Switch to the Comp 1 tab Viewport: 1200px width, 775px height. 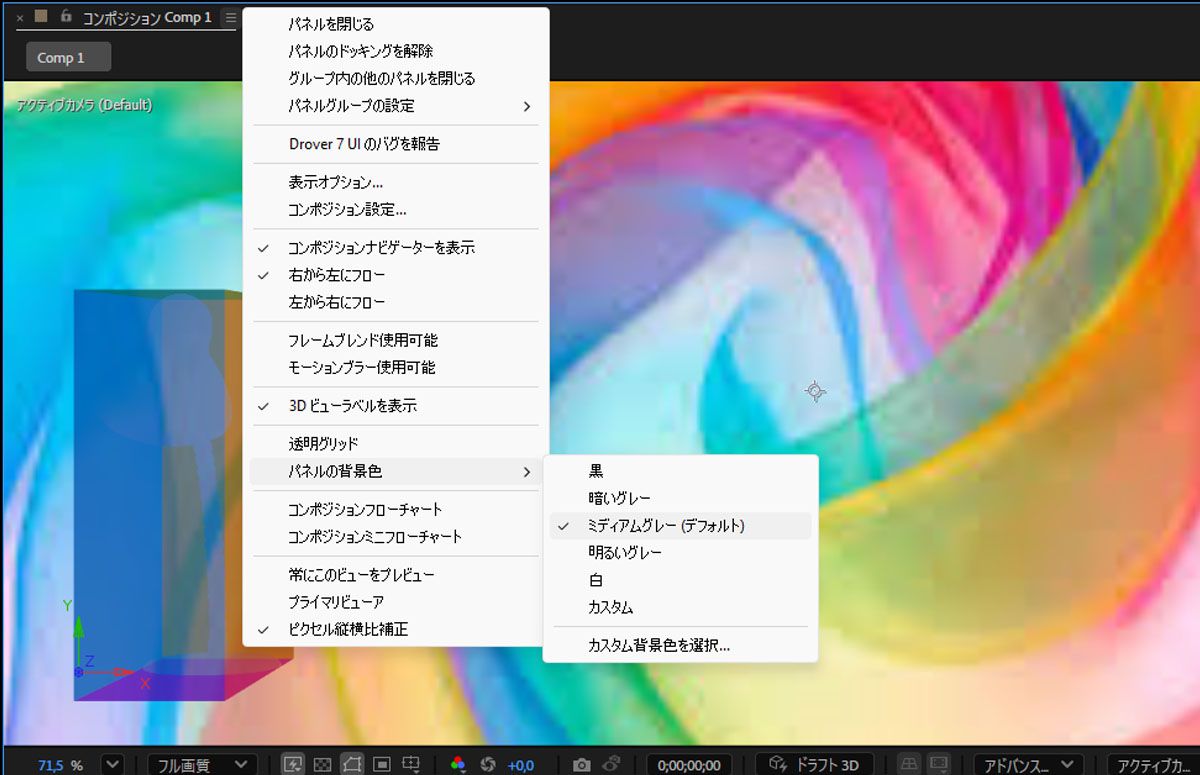[67, 57]
